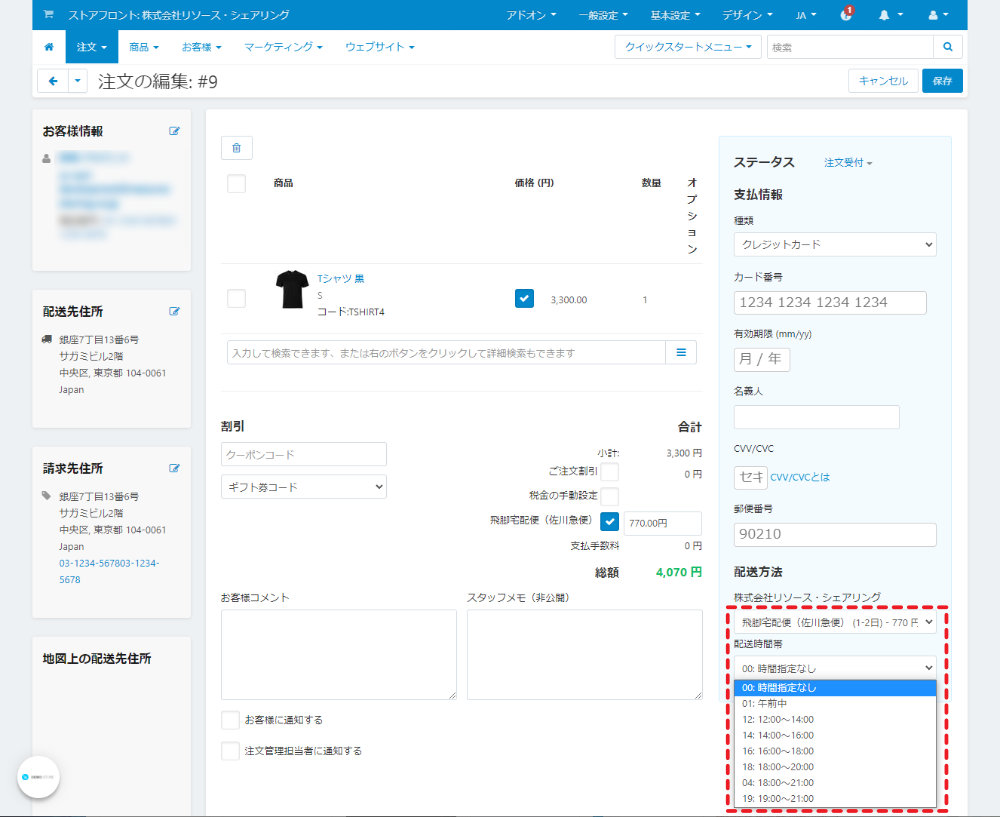Click the クーポンコード input field
Screen dimensions: 1000x817
[x=304, y=454]
